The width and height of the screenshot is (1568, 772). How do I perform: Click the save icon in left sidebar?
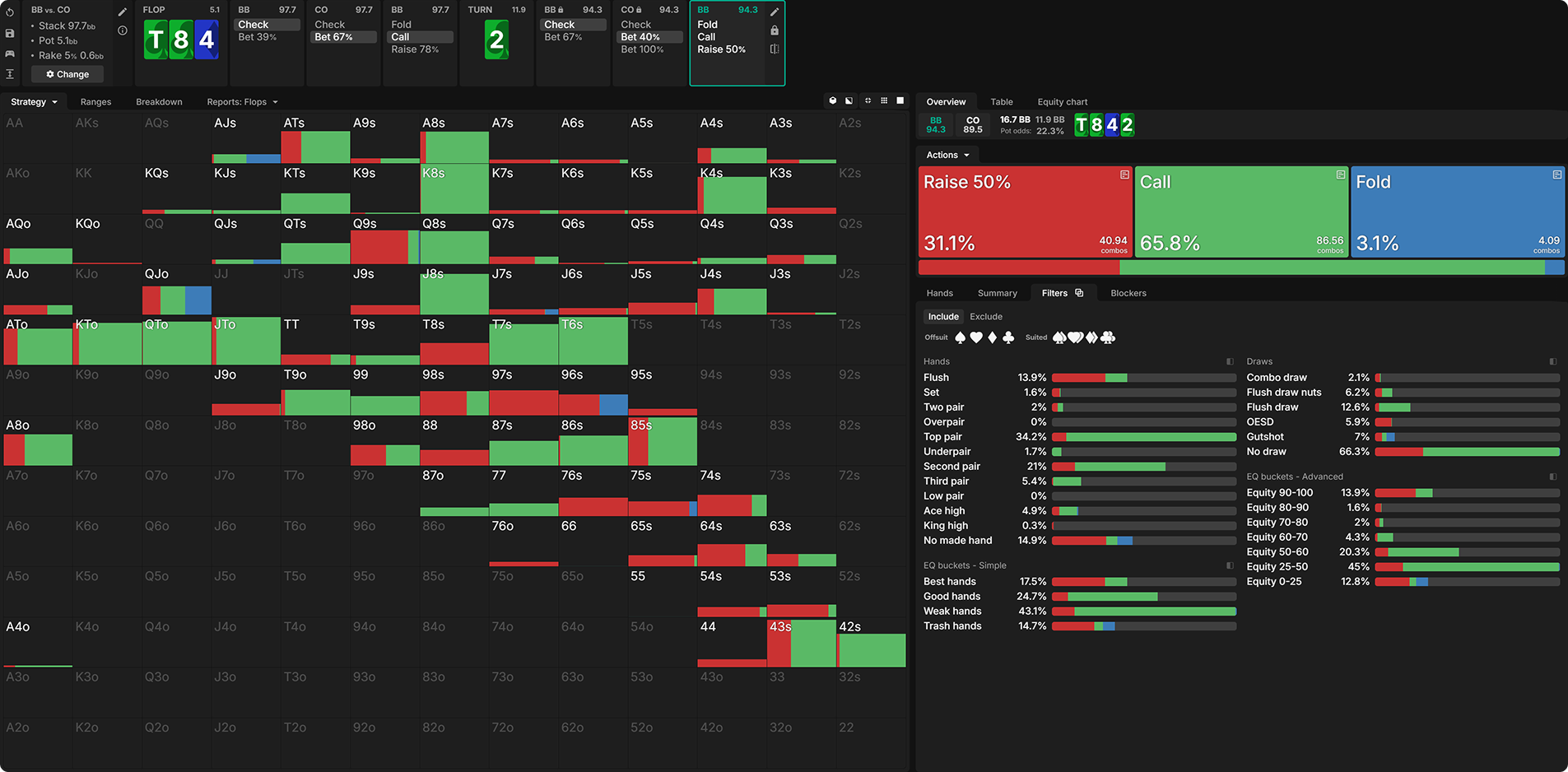10,33
